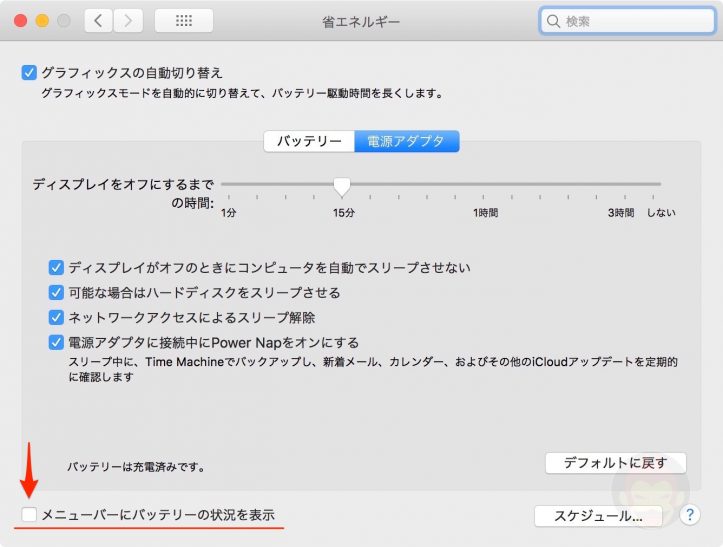Toggle ネットワークアクセスによるスリープ解除 checkbox
This screenshot has height=547, width=723.
(56, 317)
